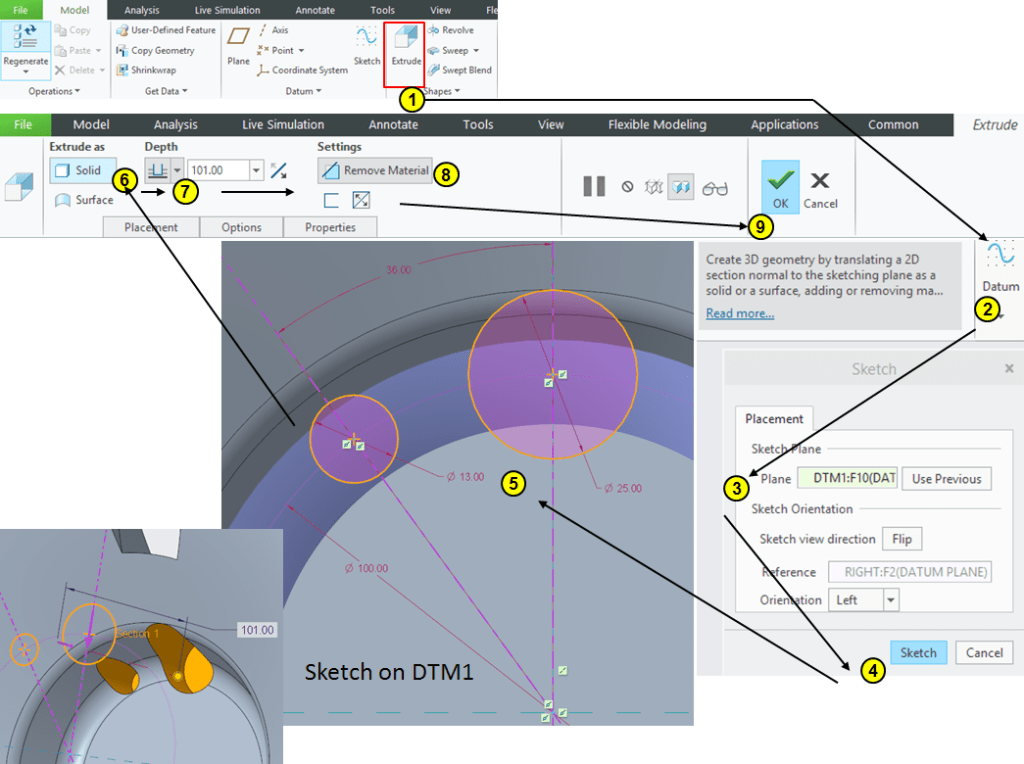
Task: Click the Plane collector field showing DTM1
Action: pyautogui.click(x=847, y=479)
